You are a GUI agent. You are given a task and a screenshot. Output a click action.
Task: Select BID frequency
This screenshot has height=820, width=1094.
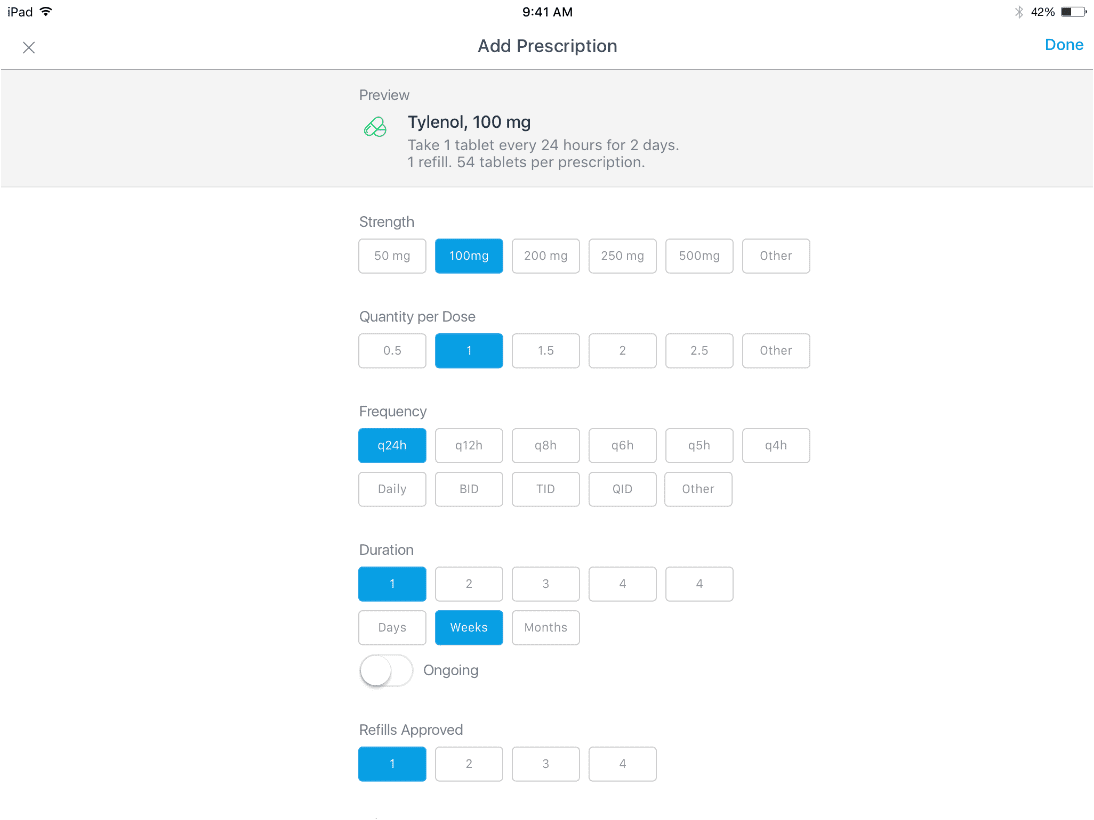coord(469,489)
